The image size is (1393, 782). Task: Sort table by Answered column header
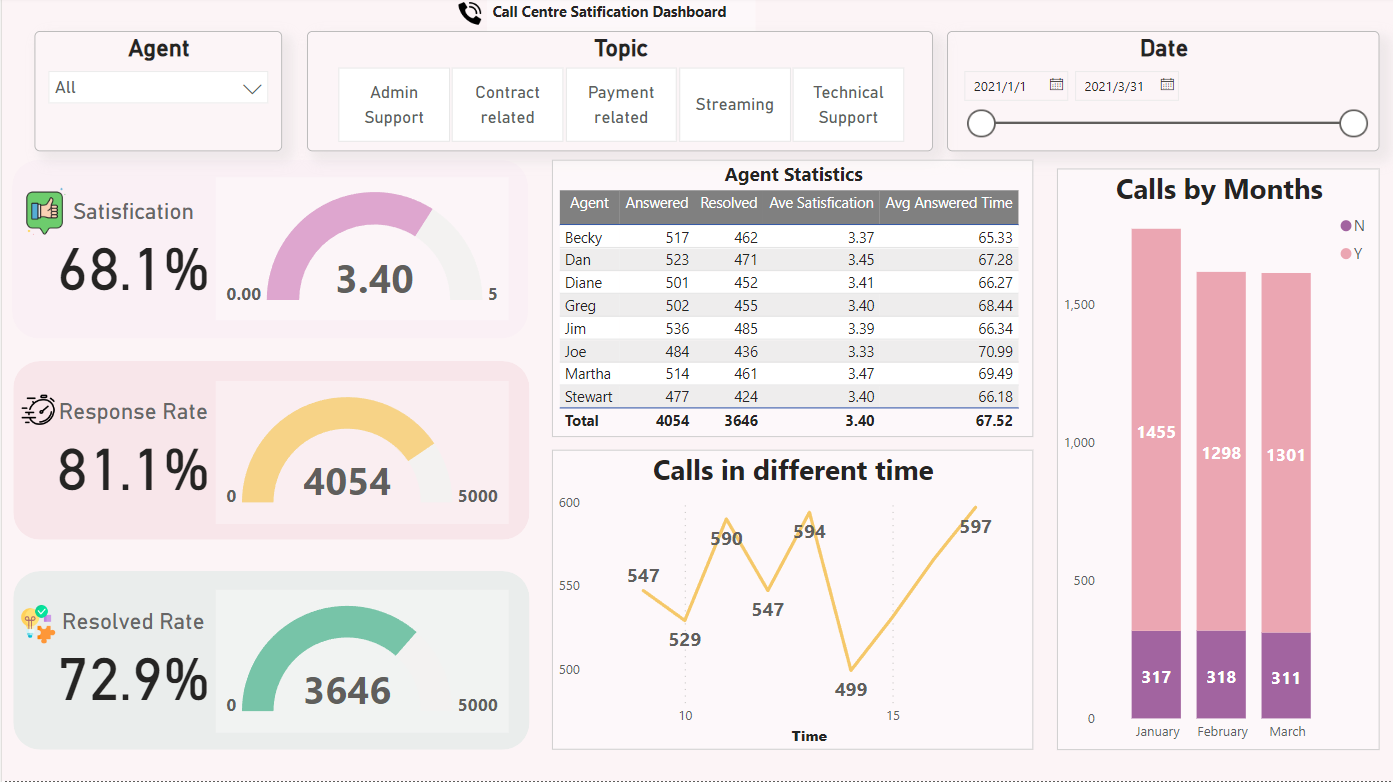pos(657,203)
